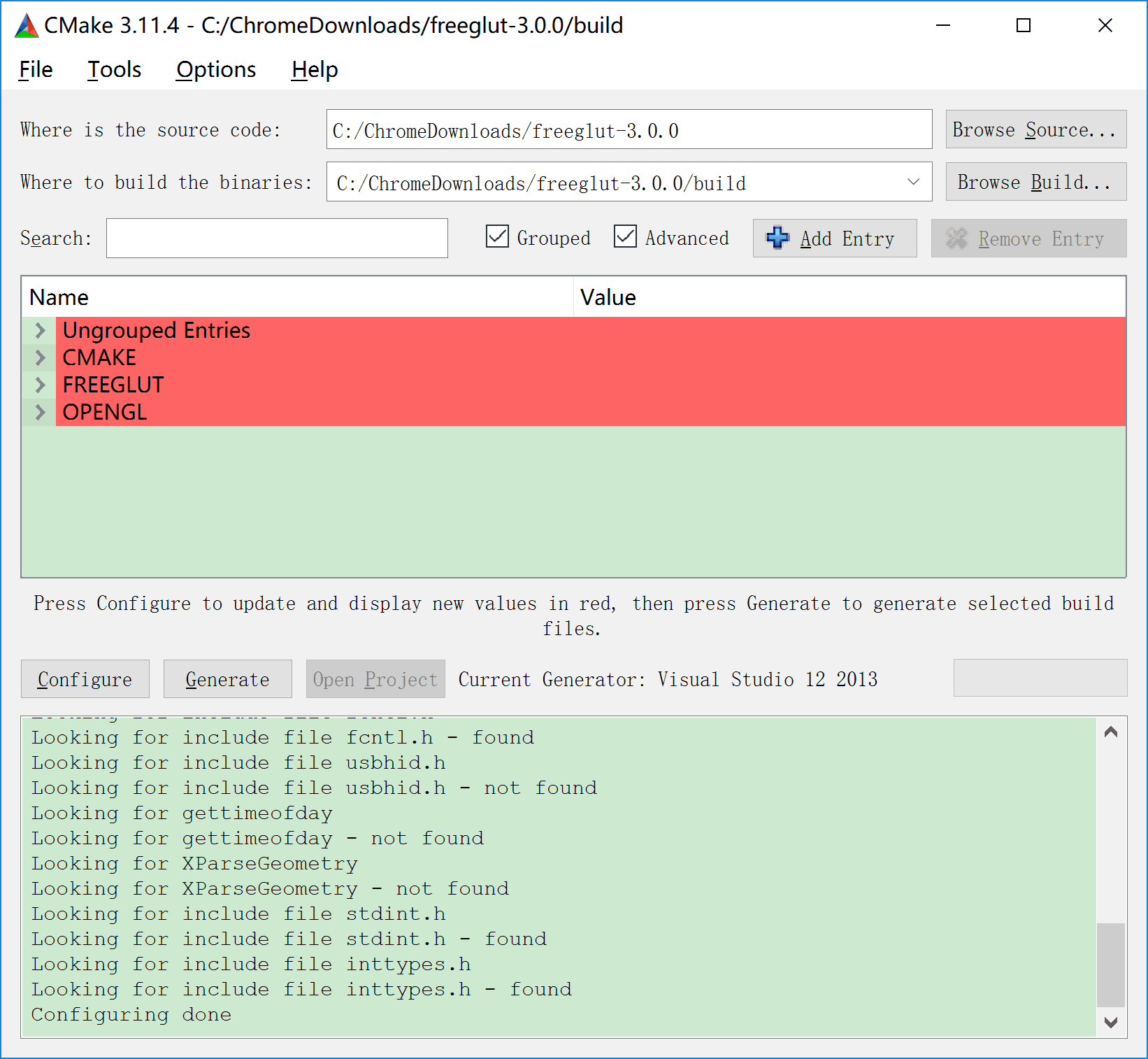
Task: Maximize the CMake window
Action: (x=1024, y=26)
